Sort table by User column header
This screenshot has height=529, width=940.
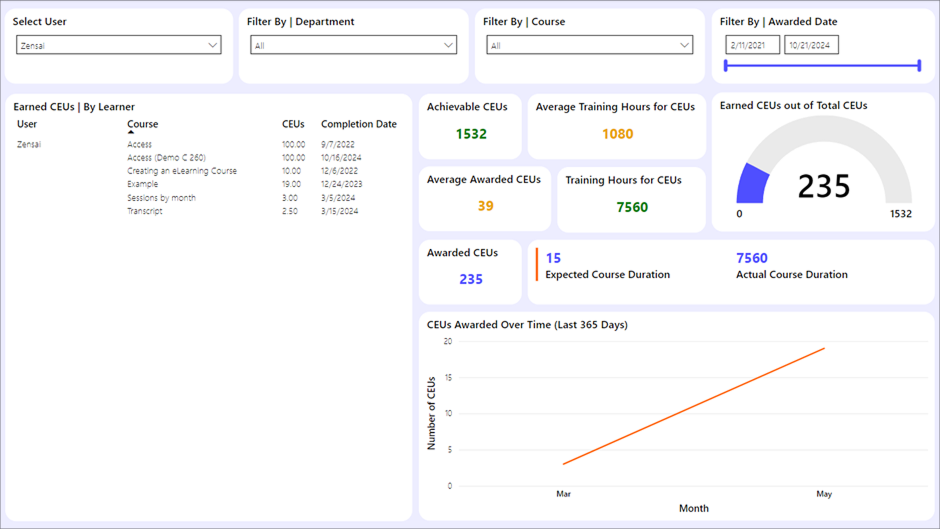[x=27, y=124]
